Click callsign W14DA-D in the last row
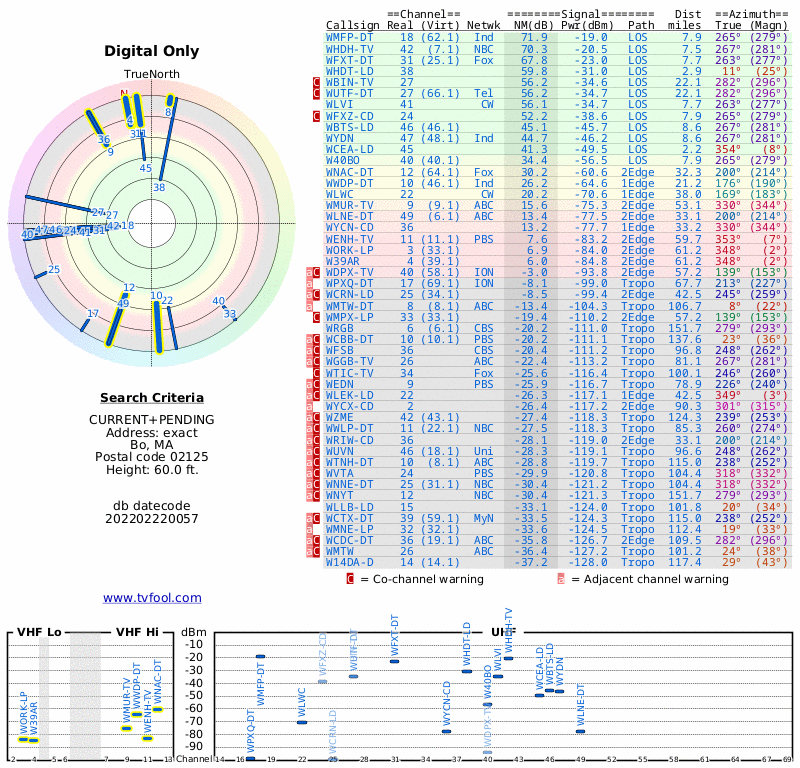The width and height of the screenshot is (800, 768). (x=349, y=562)
